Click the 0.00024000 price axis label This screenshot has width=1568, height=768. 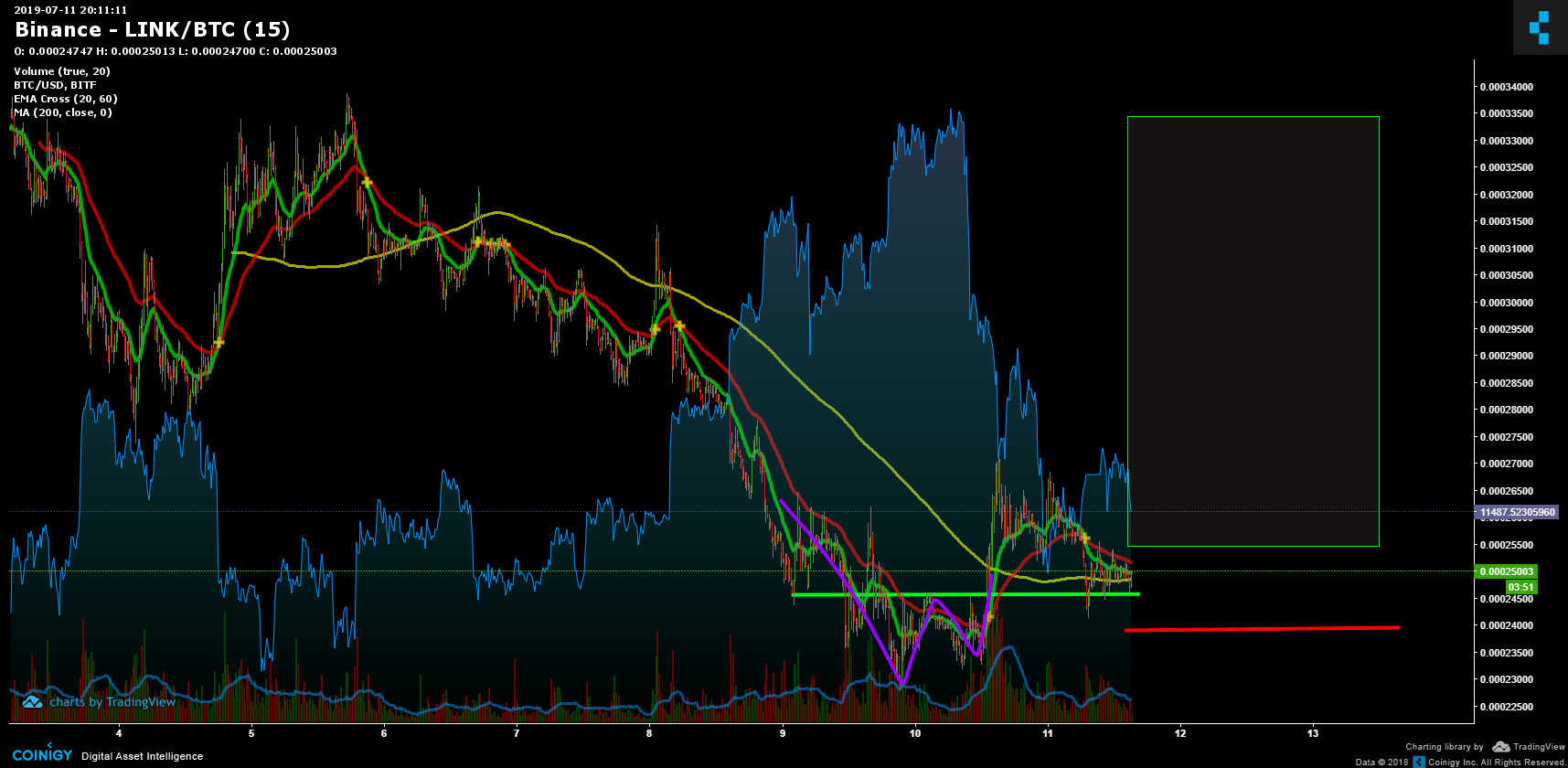click(x=1507, y=625)
